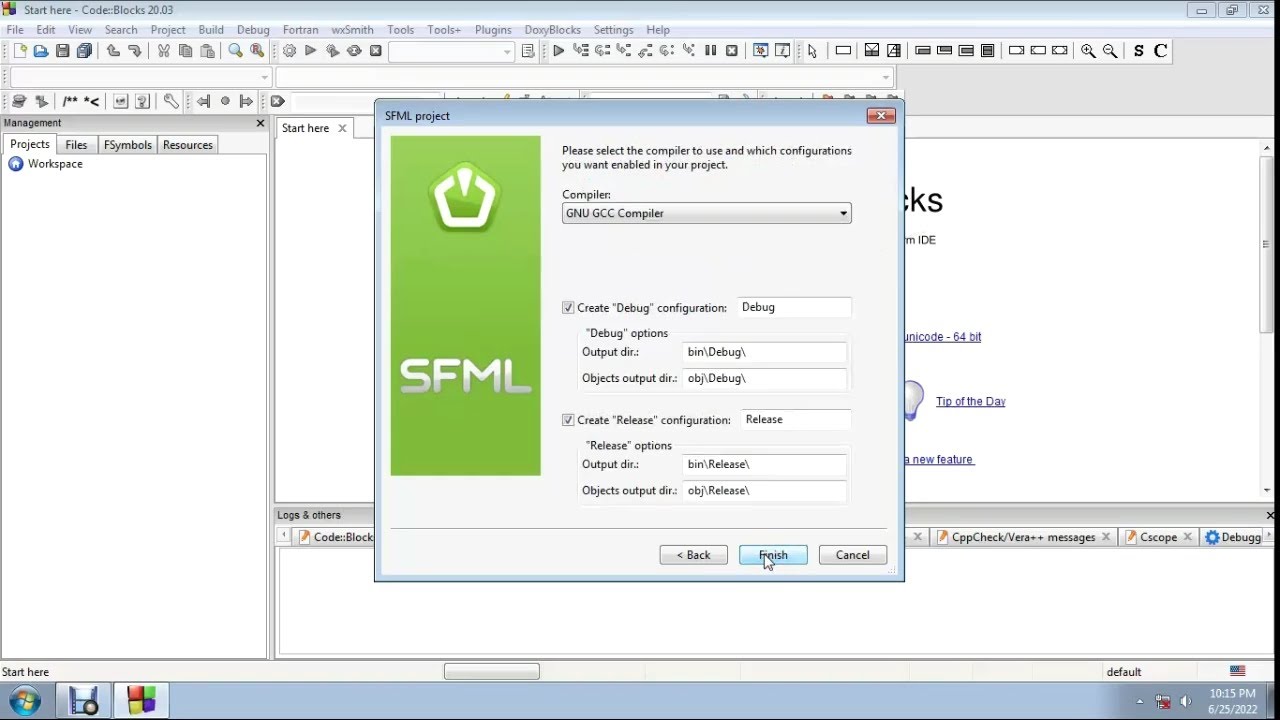Open the left code-completion dropdown

(139, 77)
